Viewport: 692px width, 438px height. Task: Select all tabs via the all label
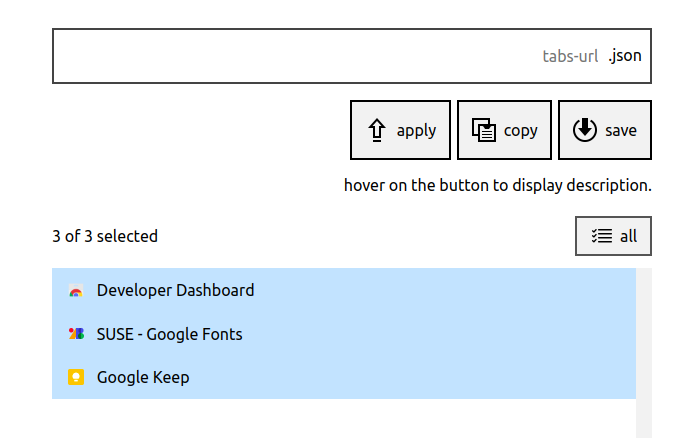click(628, 236)
